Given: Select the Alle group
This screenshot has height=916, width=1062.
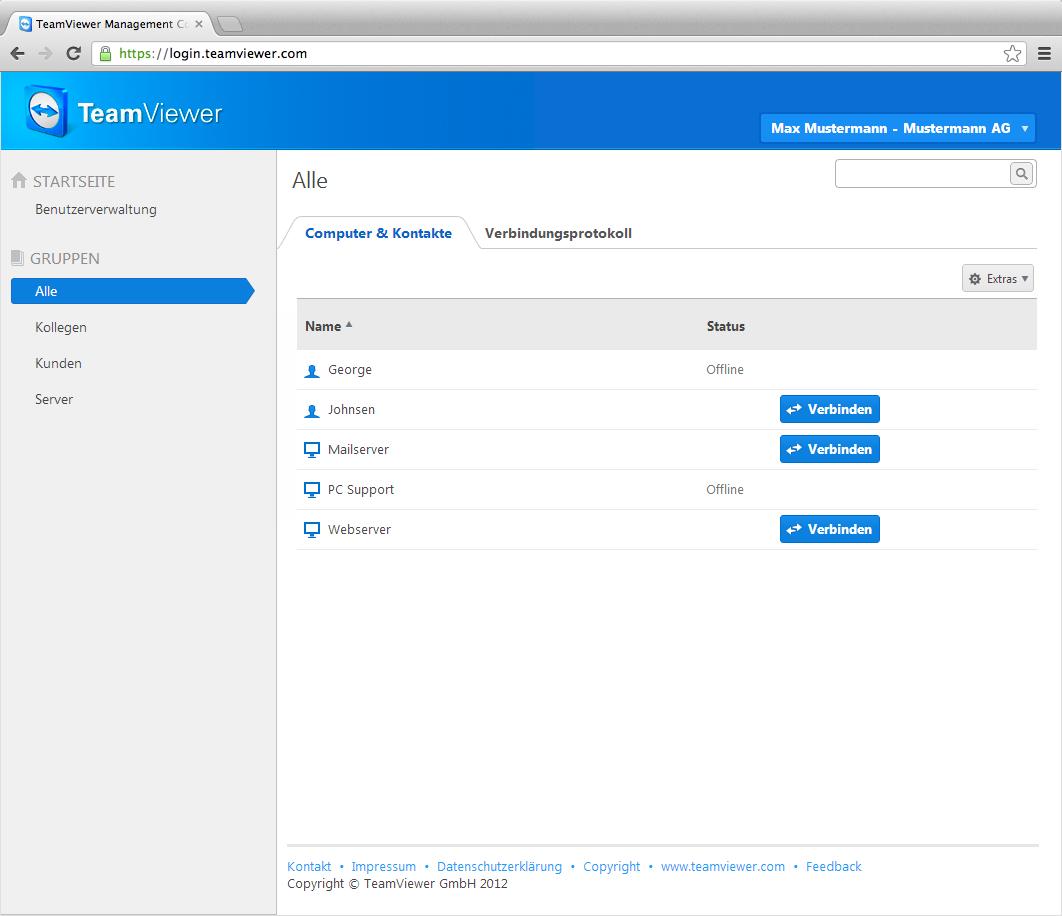Looking at the screenshot, I should 132,291.
